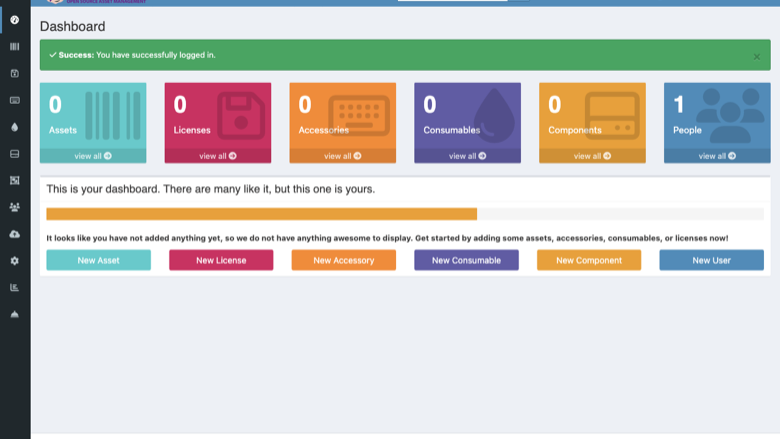Create a New User
Image resolution: width=780 pixels, height=439 pixels.
point(711,260)
